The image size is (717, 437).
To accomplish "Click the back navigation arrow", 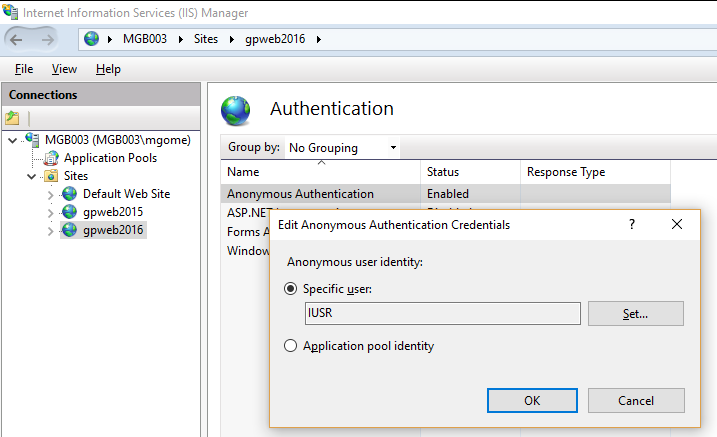I will tap(16, 40).
